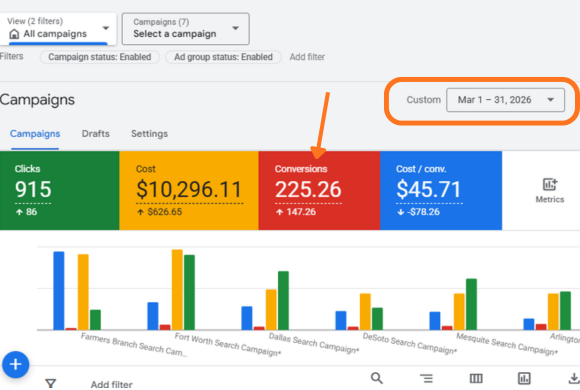Click the Custom date label
The width and height of the screenshot is (580, 390).
[424, 100]
